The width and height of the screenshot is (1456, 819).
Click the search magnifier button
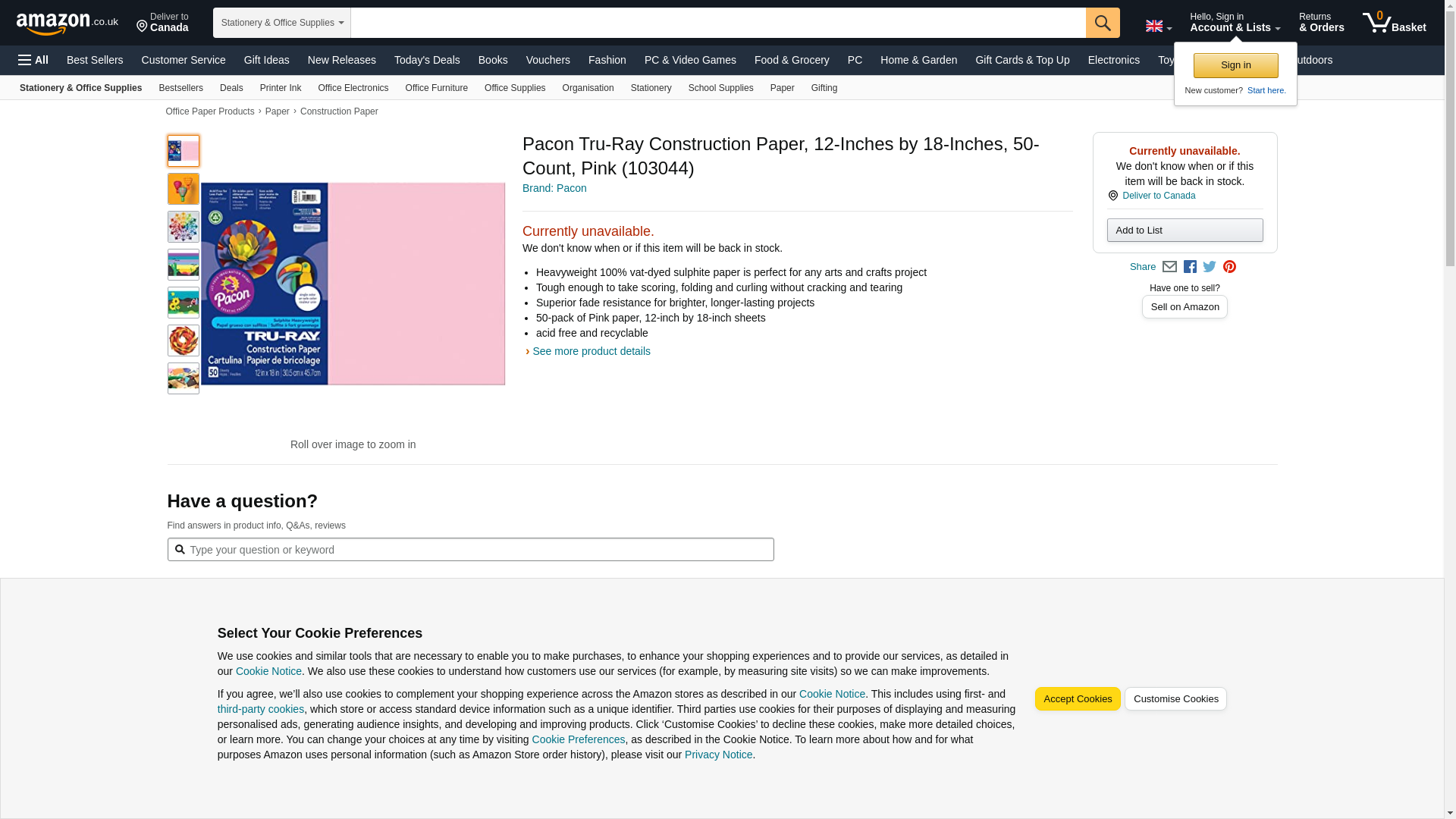[x=1102, y=23]
